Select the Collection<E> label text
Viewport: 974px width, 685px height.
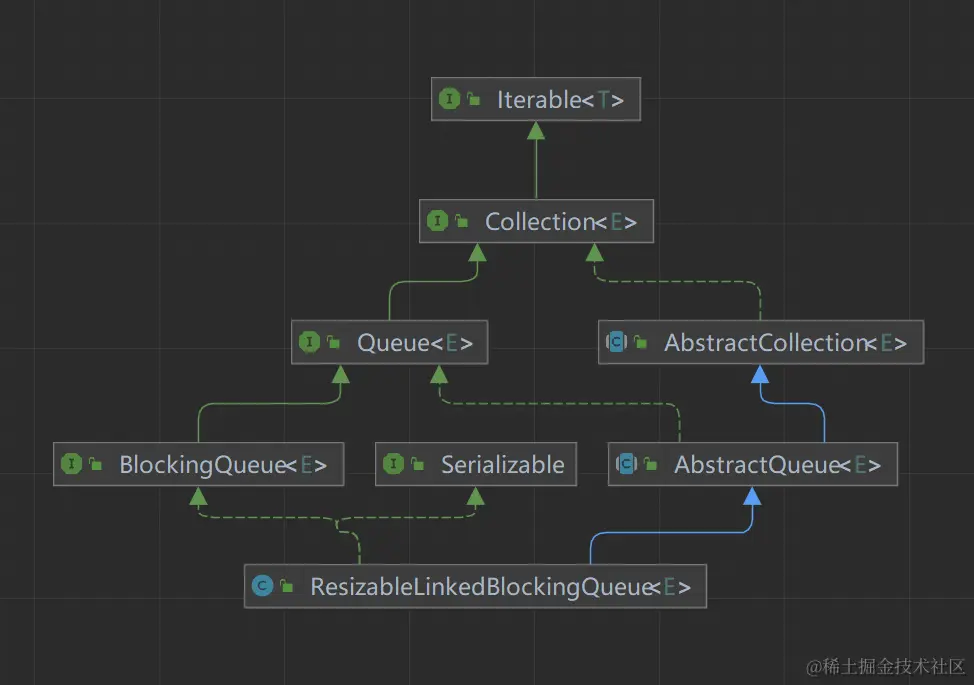click(561, 222)
